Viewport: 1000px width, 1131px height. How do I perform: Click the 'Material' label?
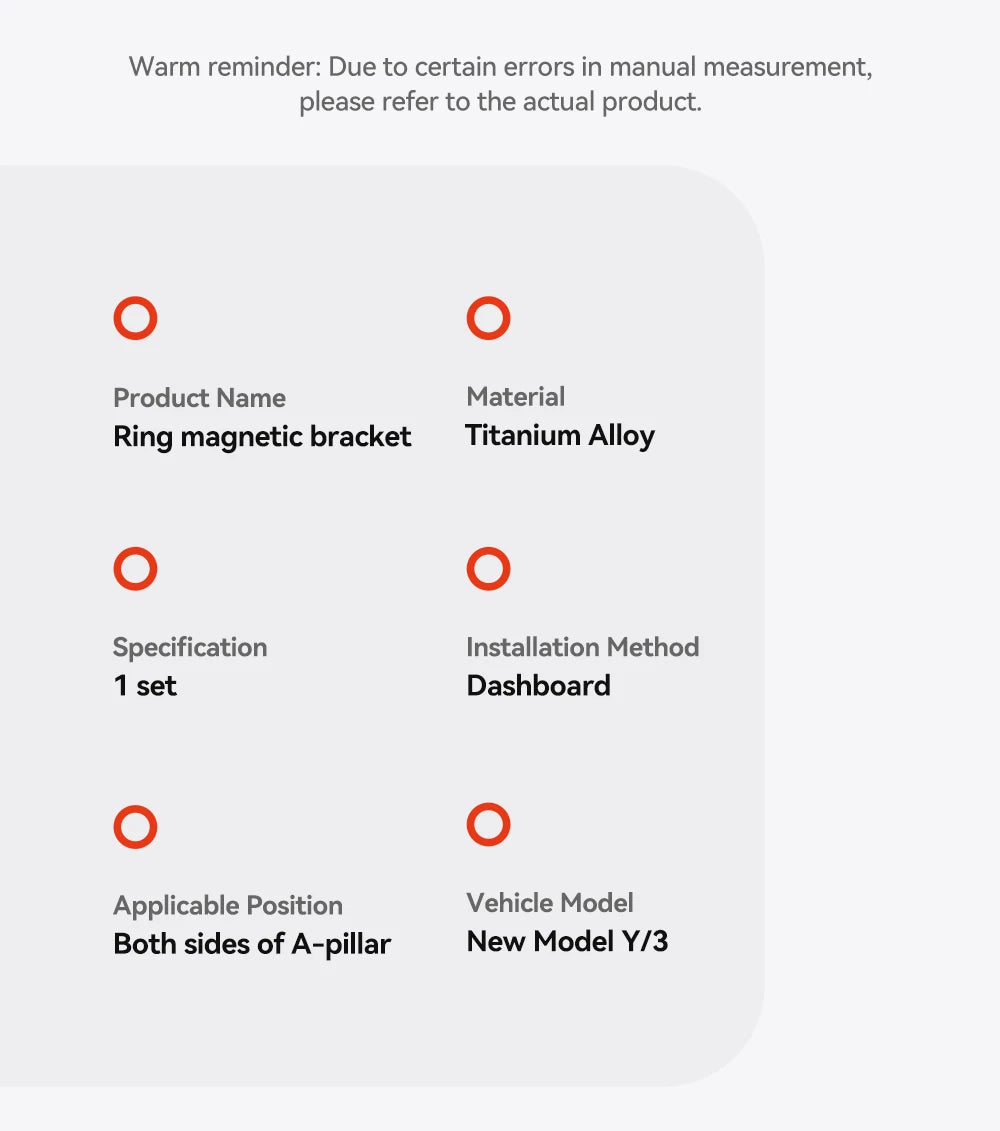515,397
